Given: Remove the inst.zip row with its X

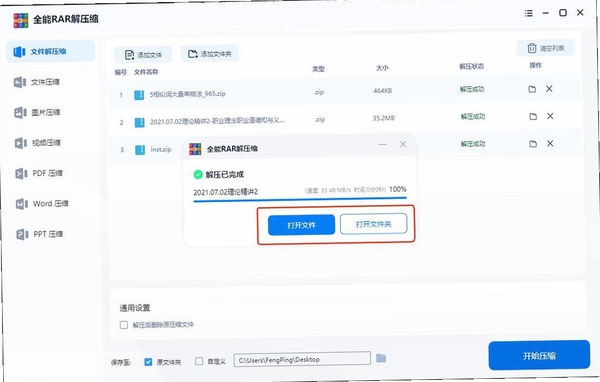Looking at the screenshot, I should pos(550,144).
